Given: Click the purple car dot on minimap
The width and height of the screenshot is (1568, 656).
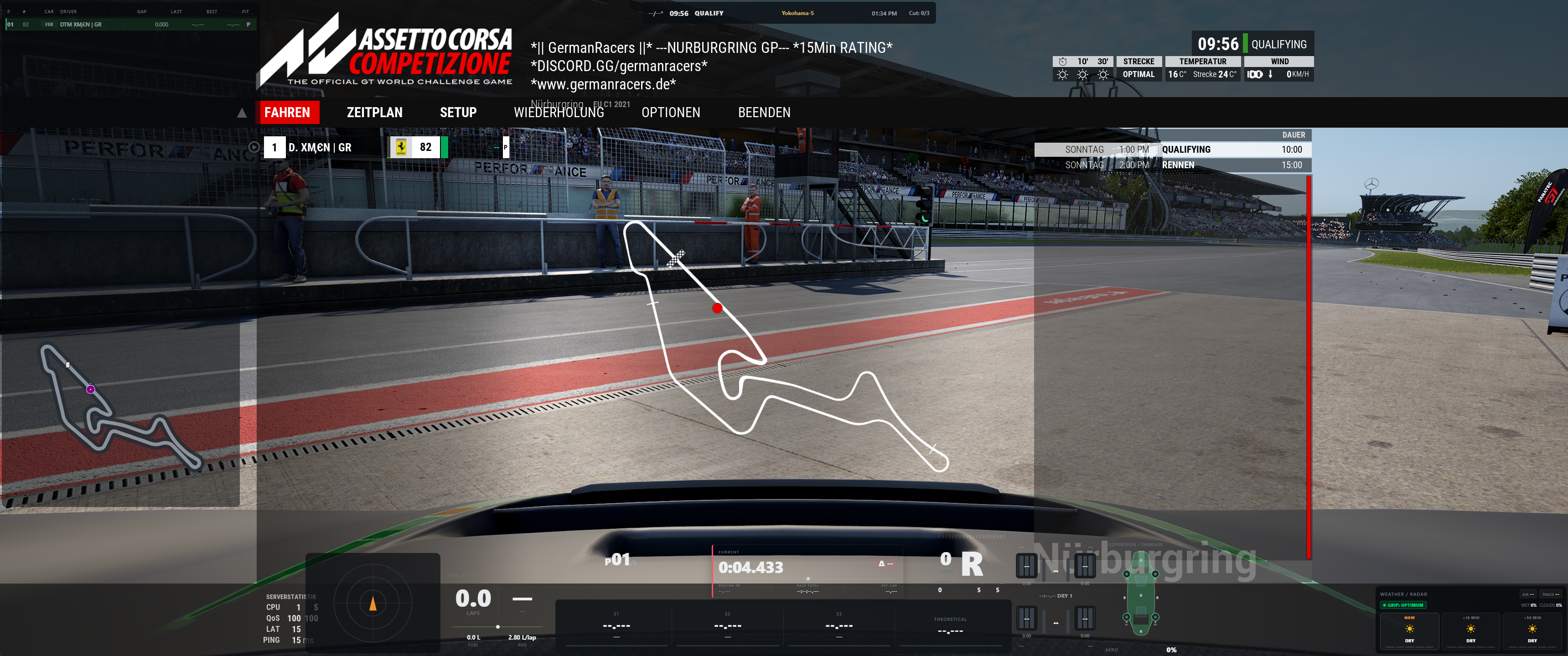Looking at the screenshot, I should pos(91,389).
